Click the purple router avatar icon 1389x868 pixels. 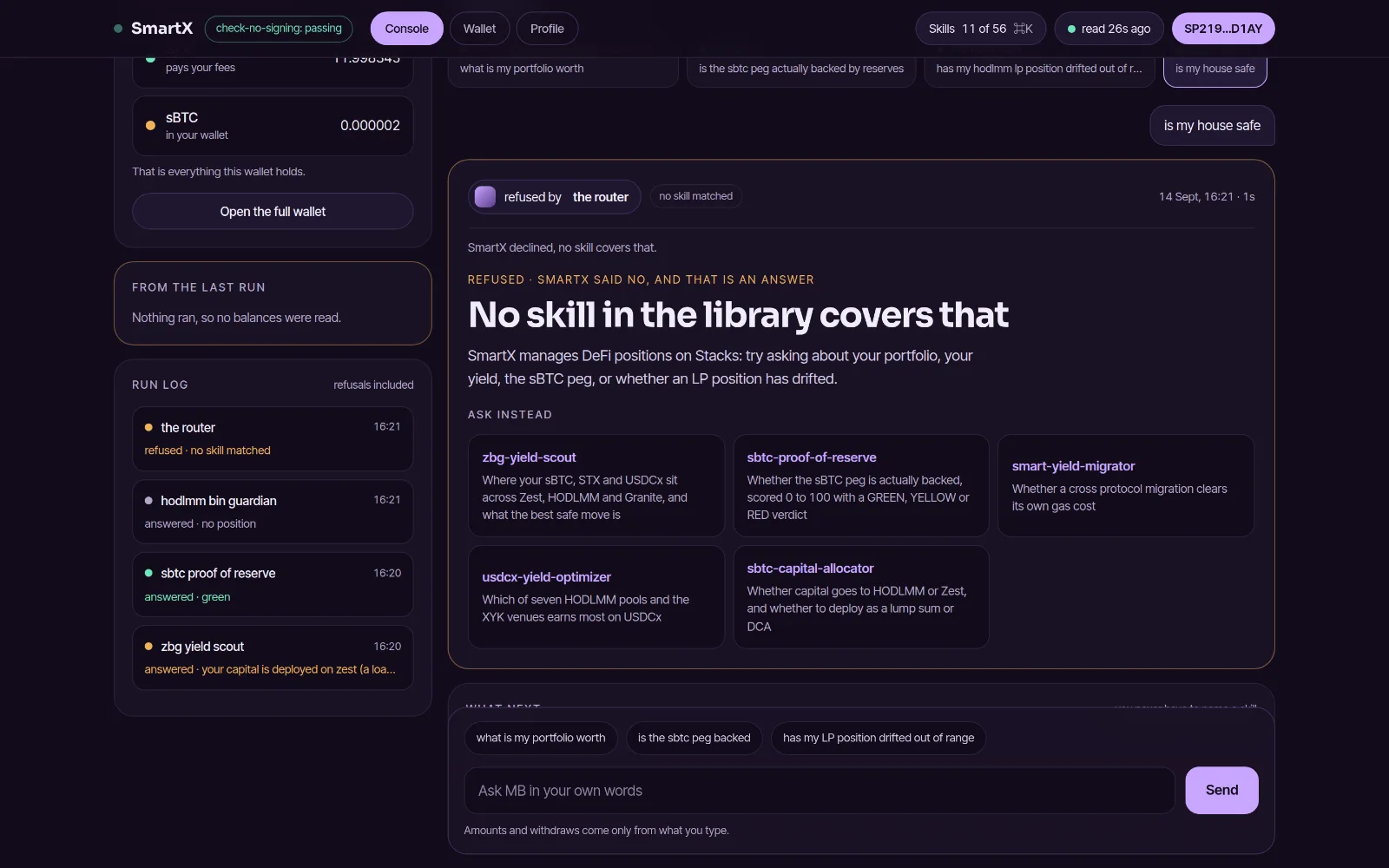click(485, 197)
